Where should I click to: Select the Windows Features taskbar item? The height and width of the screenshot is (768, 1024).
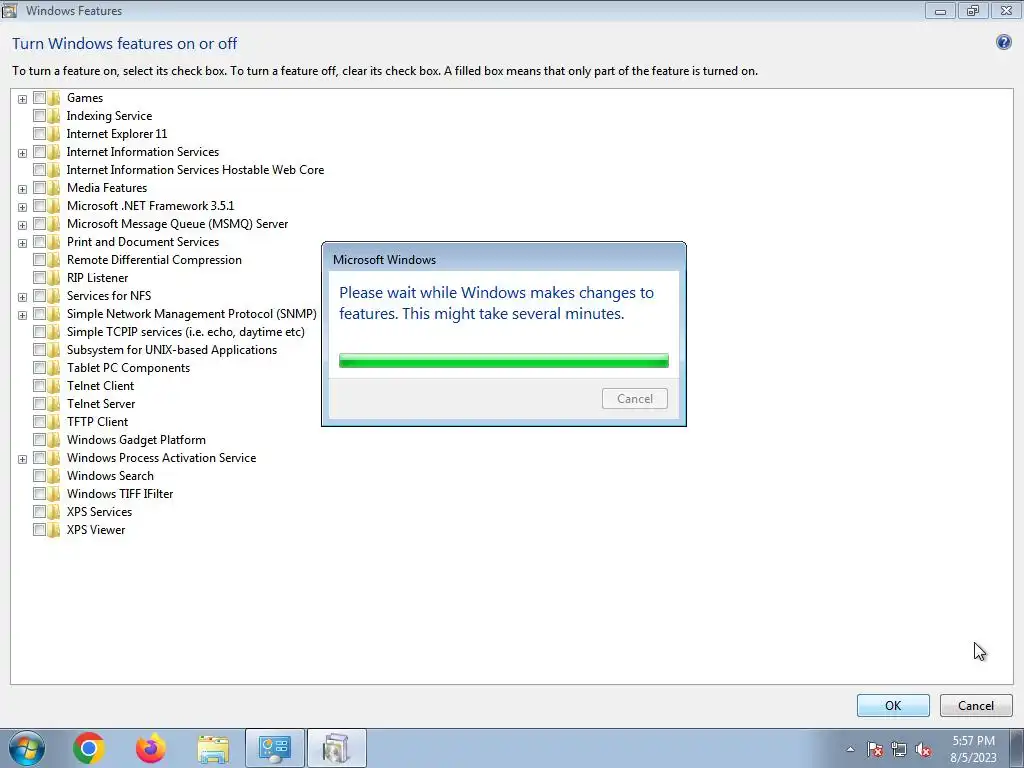point(336,748)
